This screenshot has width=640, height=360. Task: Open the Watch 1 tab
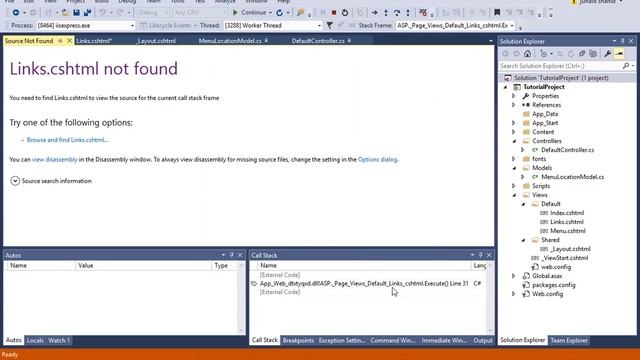point(59,340)
